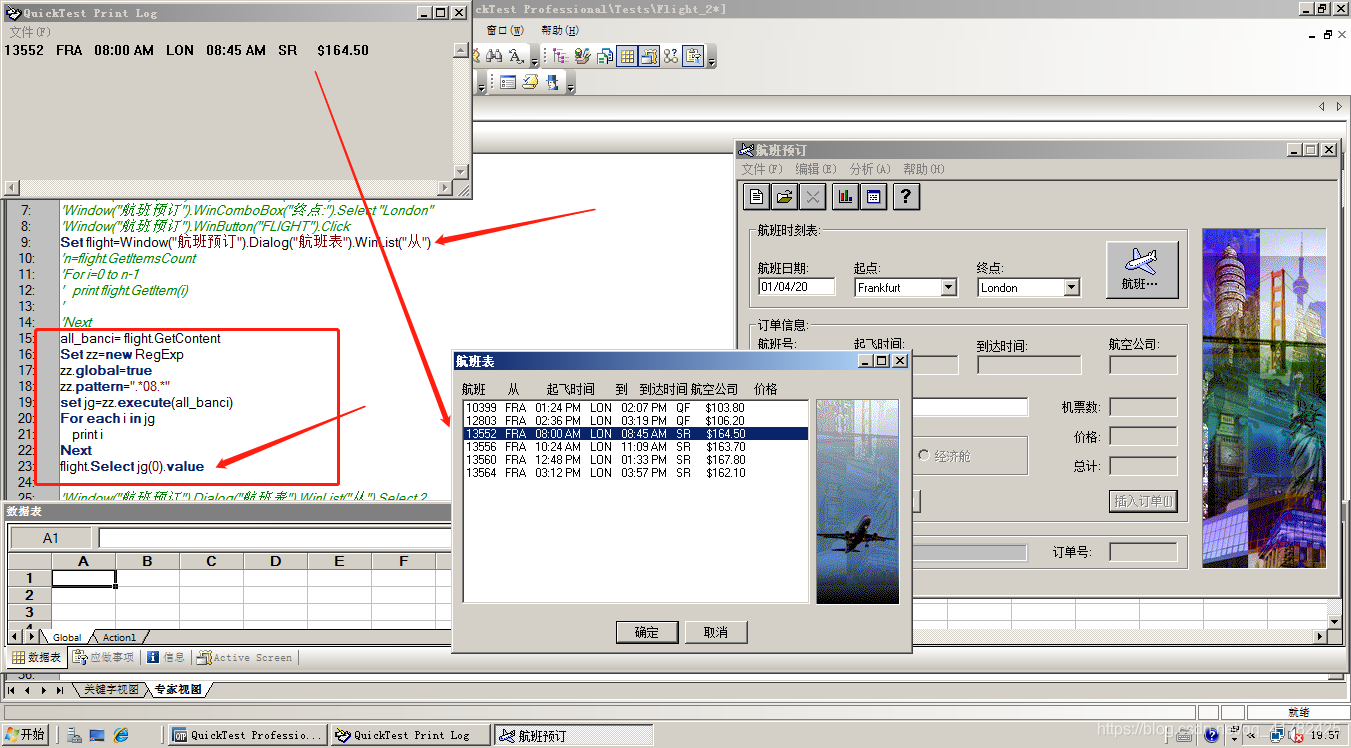
Task: Select flight 13556 row in flight list
Action: coord(635,447)
